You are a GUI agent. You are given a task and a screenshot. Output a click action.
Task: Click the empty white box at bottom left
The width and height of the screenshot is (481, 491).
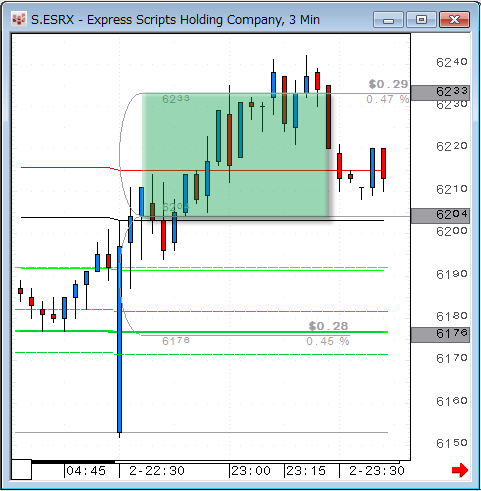(21, 469)
